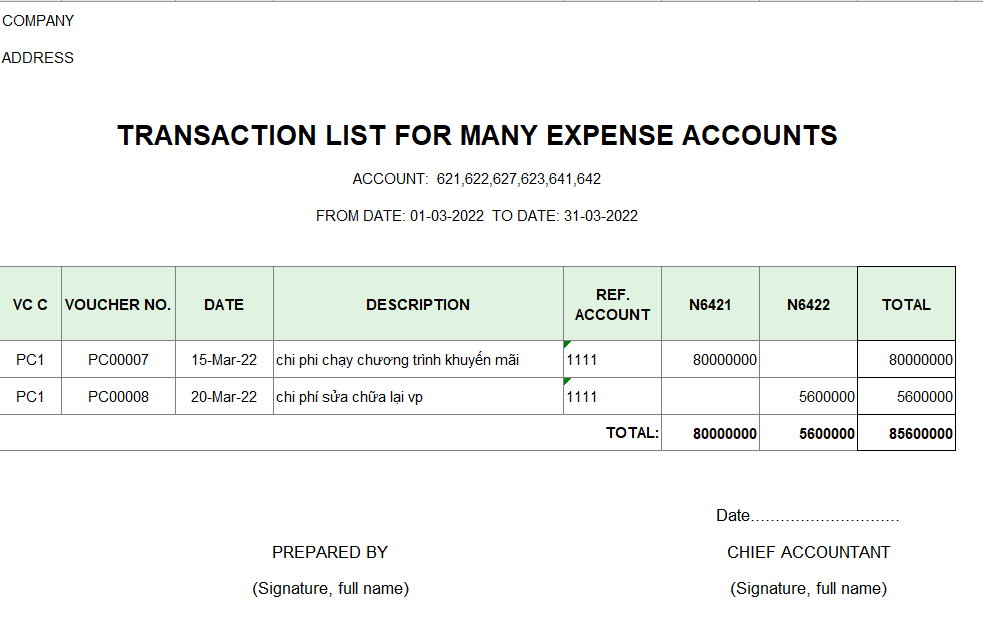Select the ACCOUNT list cell
Image resolution: width=983 pixels, height=626 pixels.
click(476, 179)
